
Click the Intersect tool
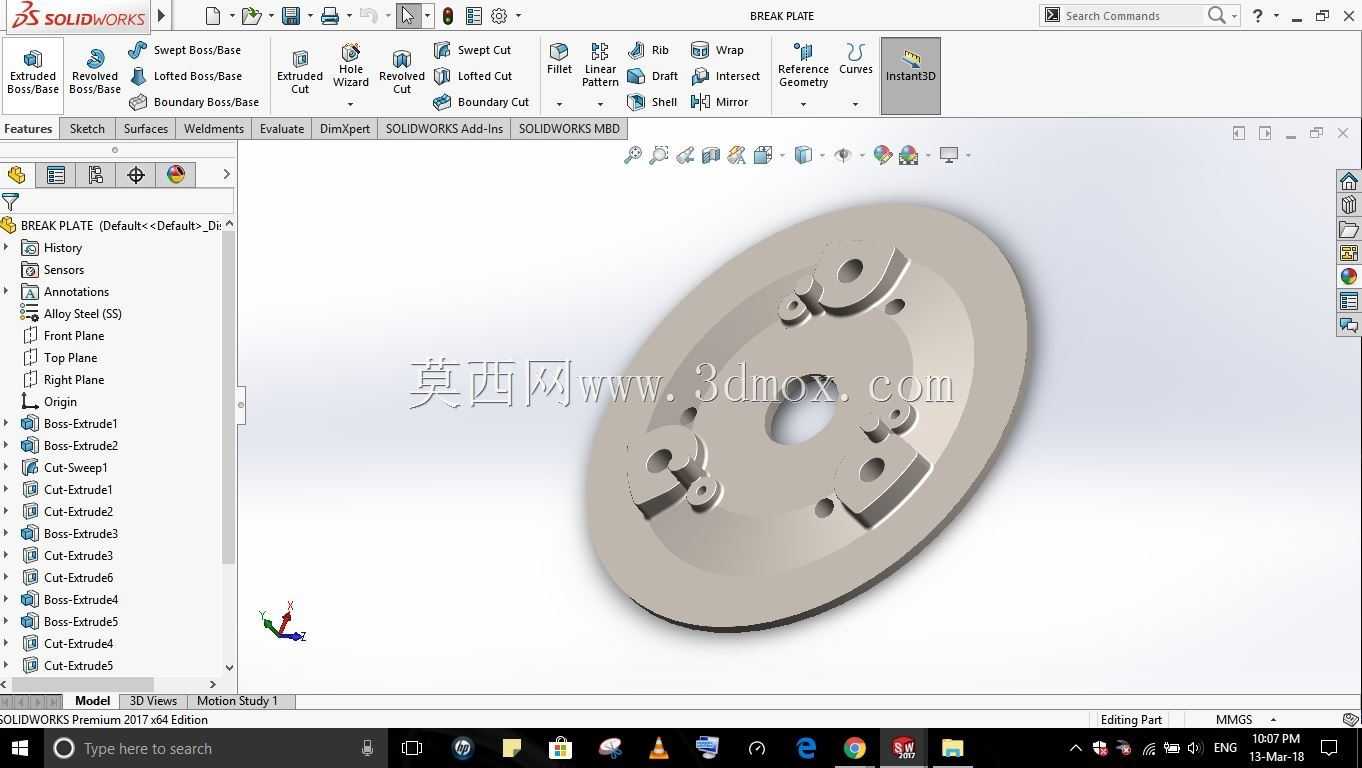click(x=725, y=76)
